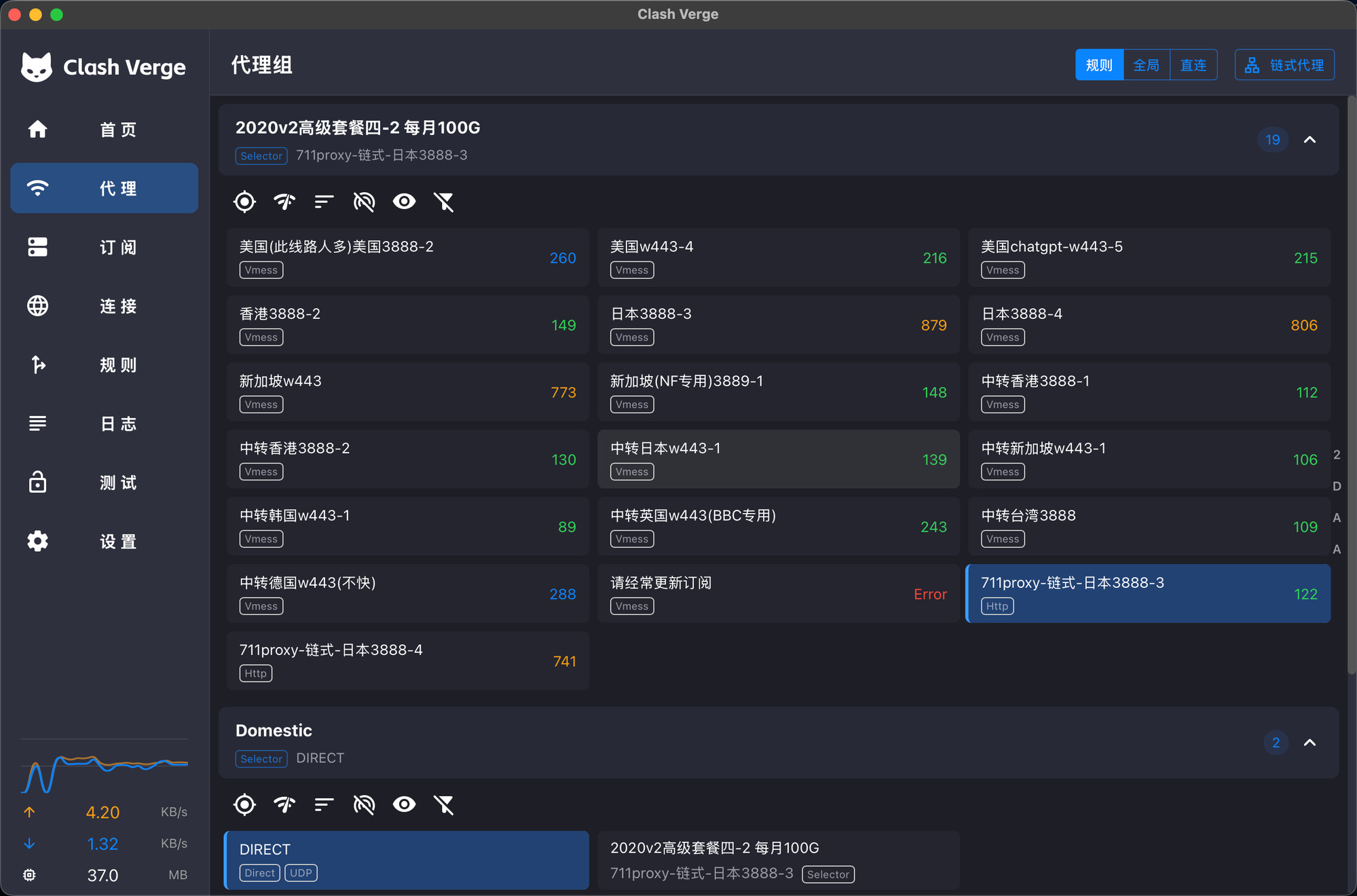Screen dimensions: 1357x896
Task: Select node 中转香港3888-2
Action: [408, 459]
